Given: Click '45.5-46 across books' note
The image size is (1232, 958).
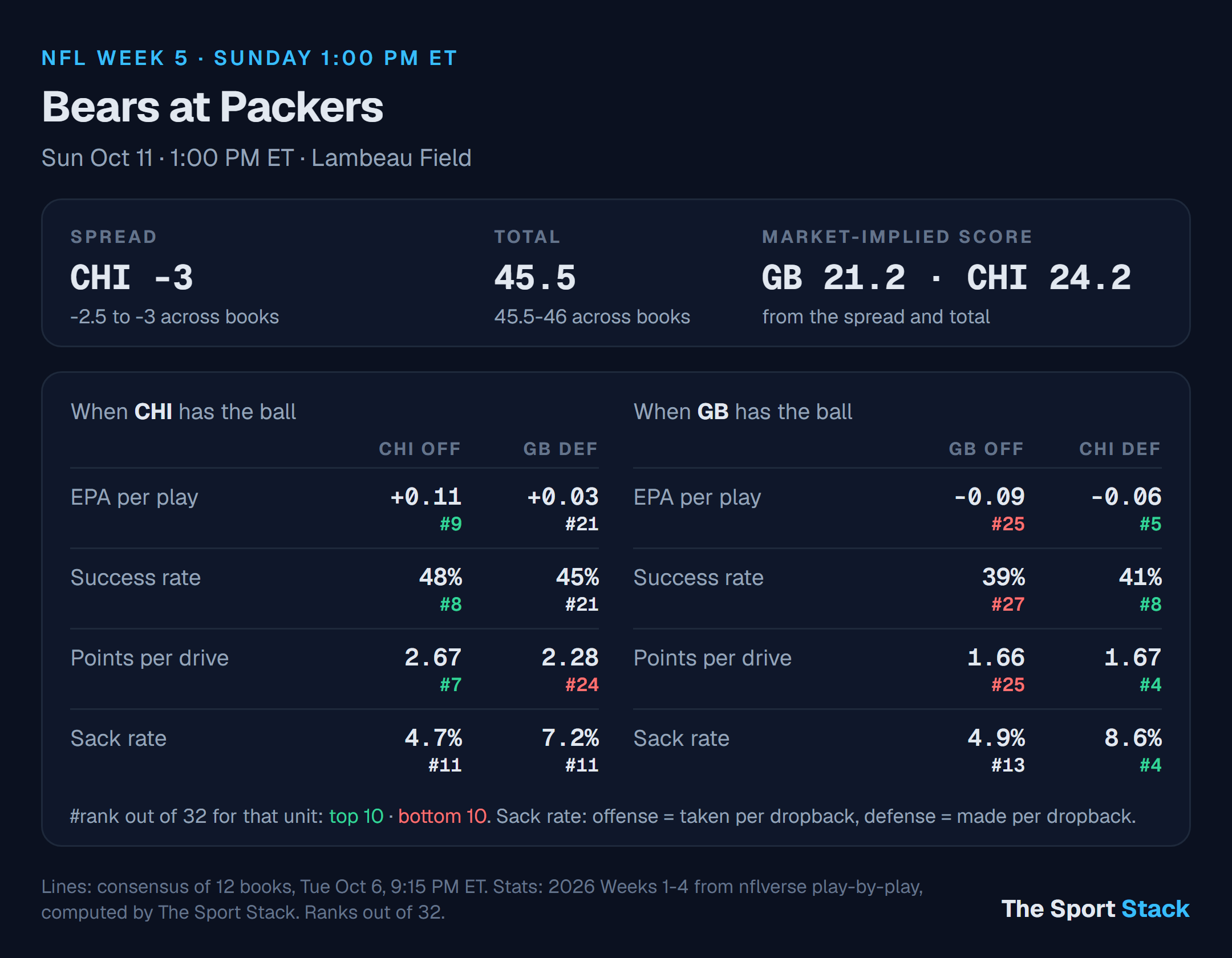Looking at the screenshot, I should [592, 316].
